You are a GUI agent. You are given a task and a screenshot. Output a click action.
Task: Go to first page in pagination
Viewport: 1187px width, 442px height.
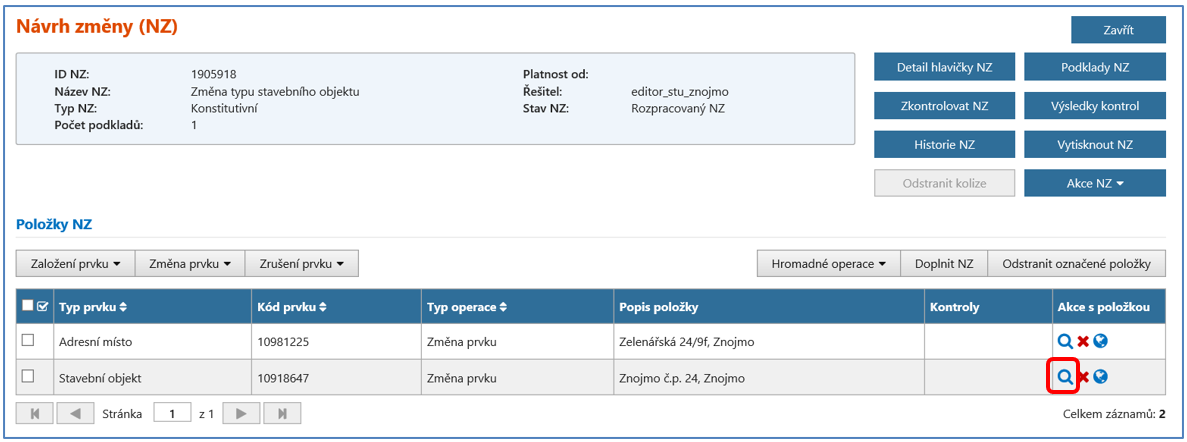[x=35, y=413]
